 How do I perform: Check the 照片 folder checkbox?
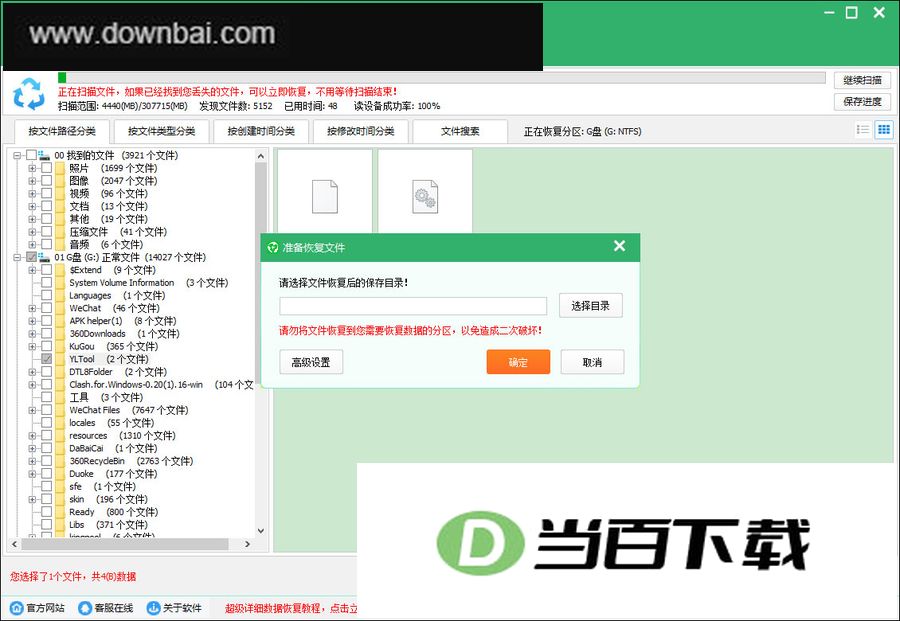[46, 168]
